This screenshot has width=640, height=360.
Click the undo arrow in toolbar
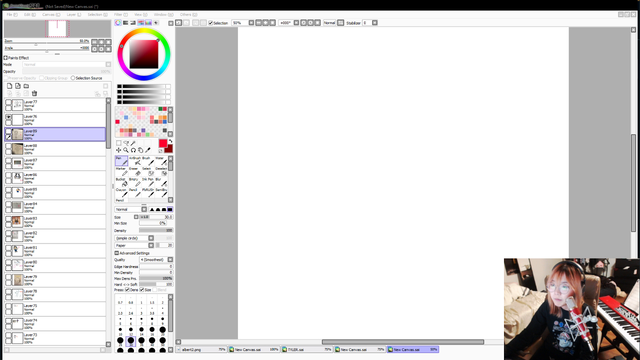pyautogui.click(x=178, y=23)
